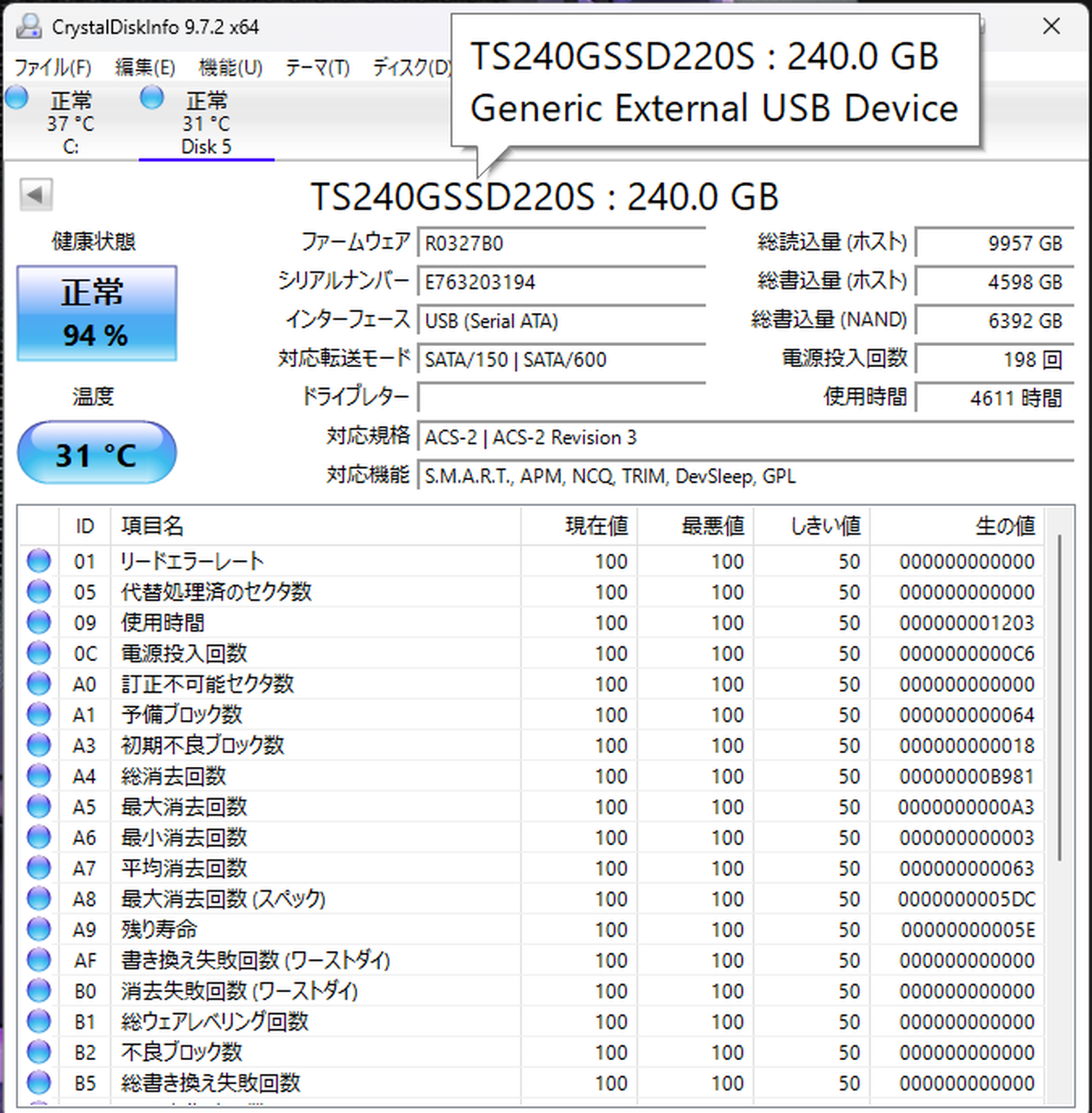Click the status orb for 総消去回数 row A4
1092x1113 pixels.
(39, 776)
